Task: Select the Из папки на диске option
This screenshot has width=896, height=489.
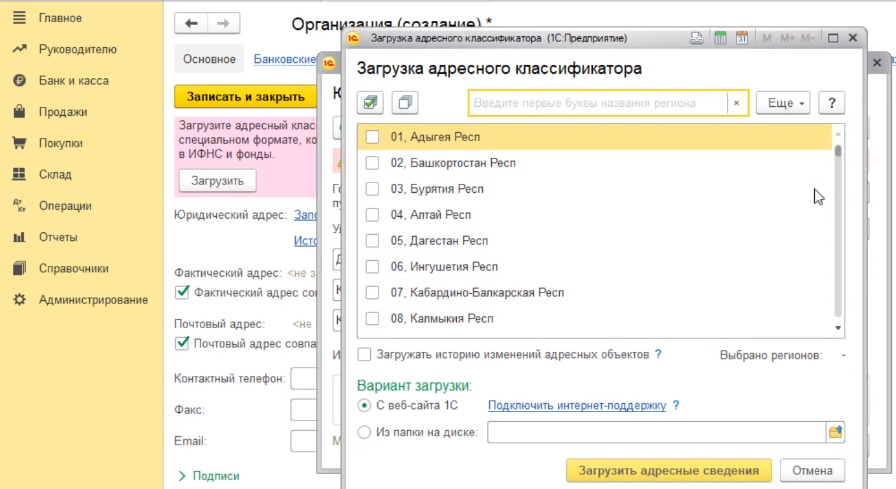Action: click(364, 432)
